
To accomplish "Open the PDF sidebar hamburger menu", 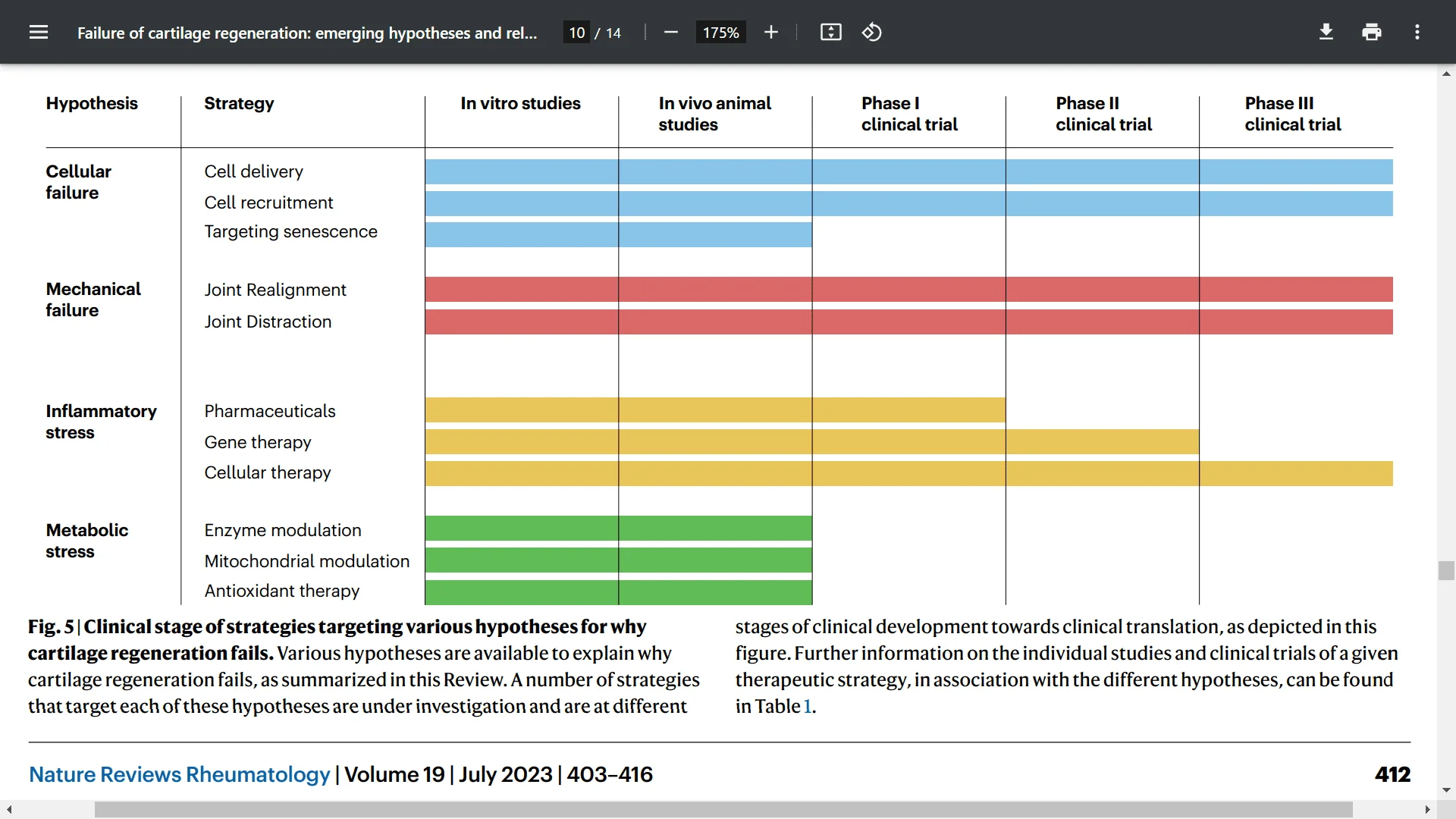I will click(39, 32).
